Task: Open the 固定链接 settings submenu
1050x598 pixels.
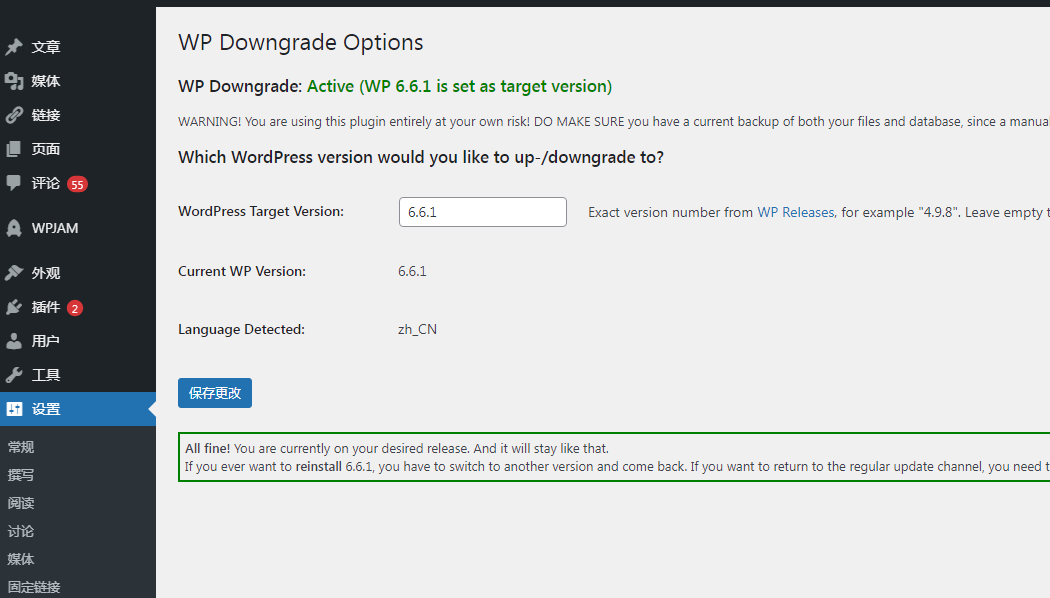Action: (x=34, y=587)
